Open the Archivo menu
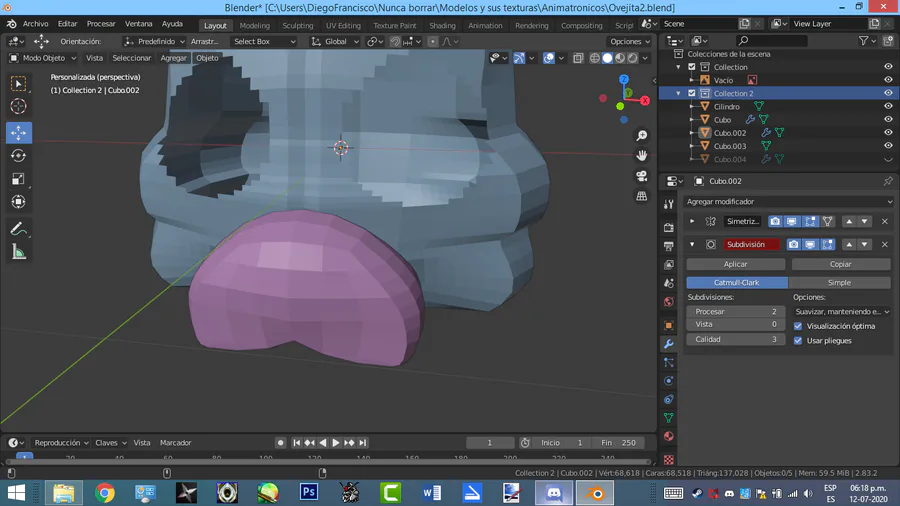900x506 pixels. (35, 24)
